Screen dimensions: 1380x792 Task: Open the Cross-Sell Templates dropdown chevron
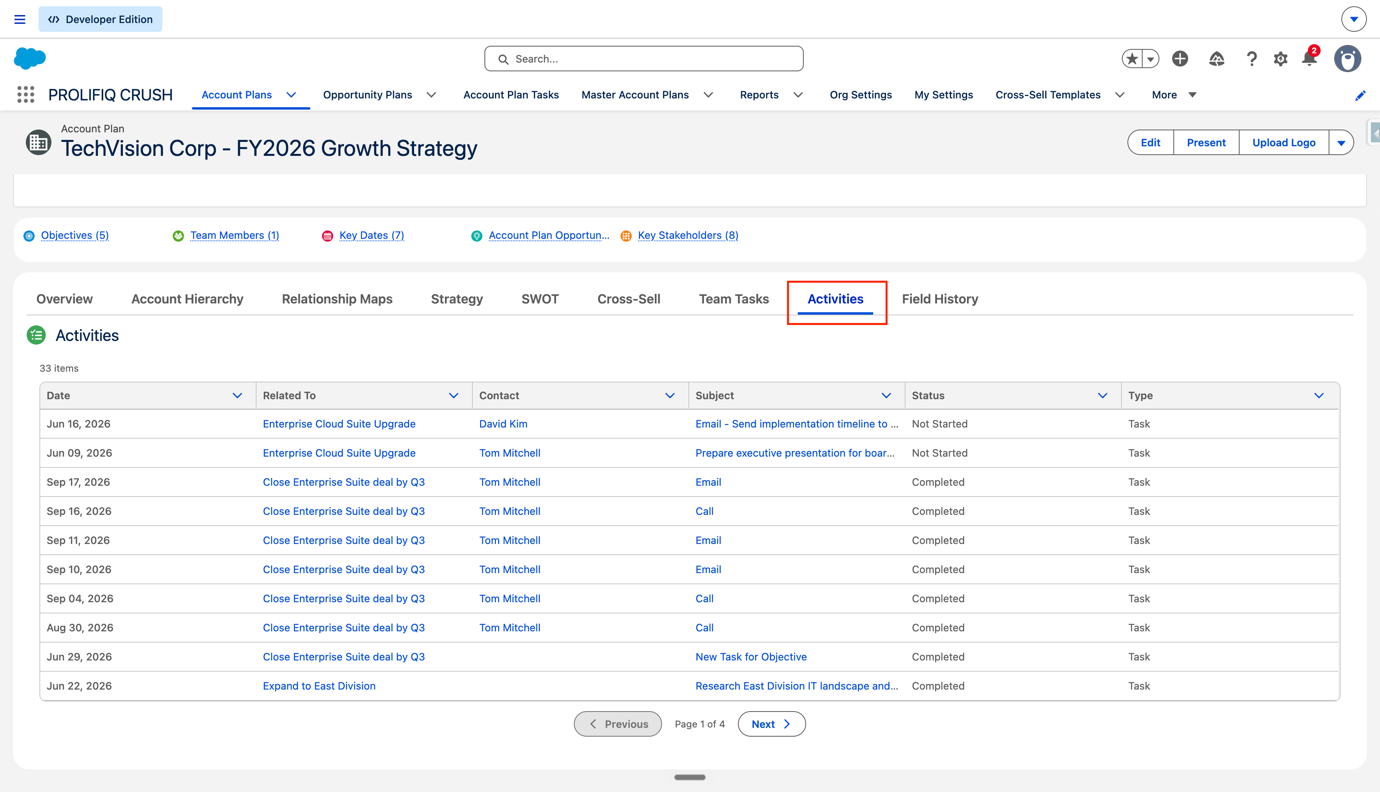point(1120,95)
